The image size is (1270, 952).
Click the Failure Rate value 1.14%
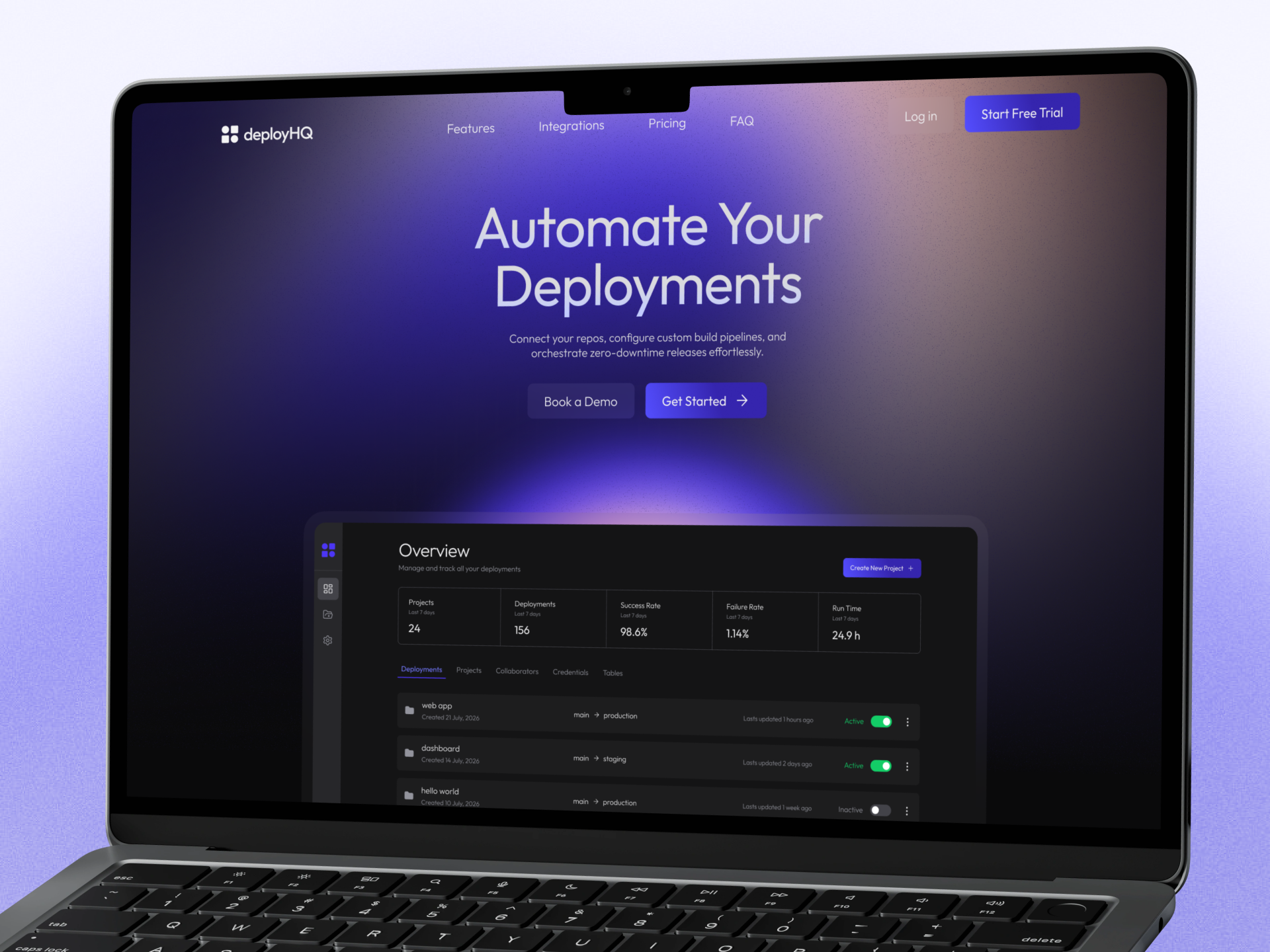click(x=738, y=633)
